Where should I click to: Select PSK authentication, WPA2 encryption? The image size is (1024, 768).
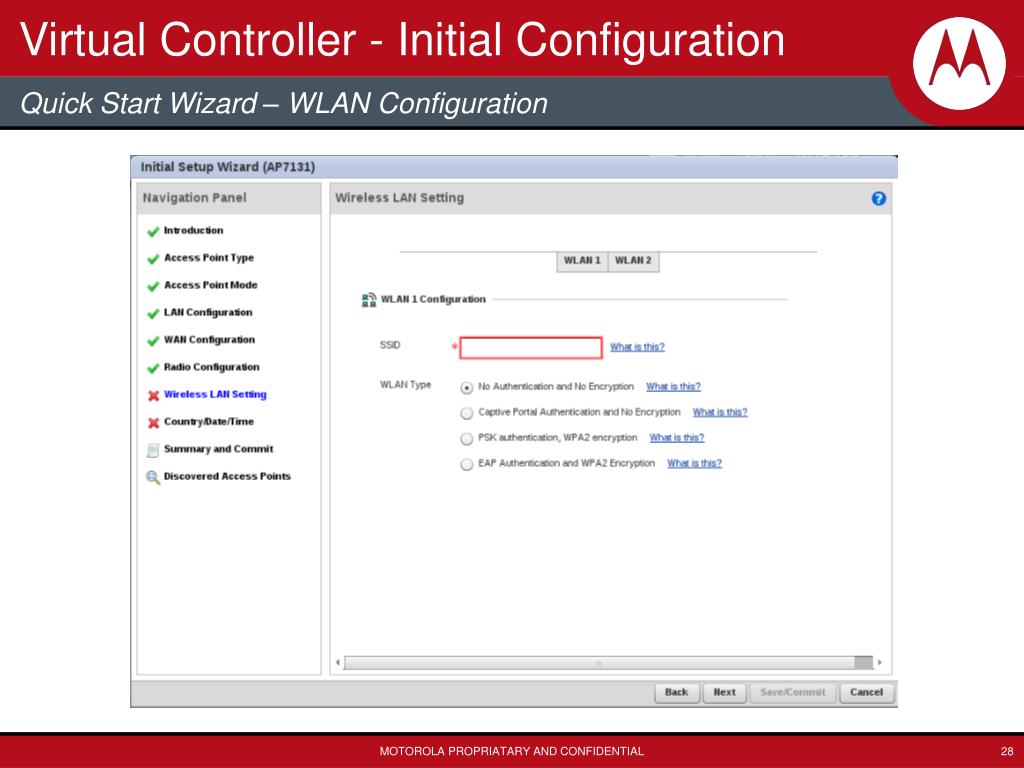point(466,438)
